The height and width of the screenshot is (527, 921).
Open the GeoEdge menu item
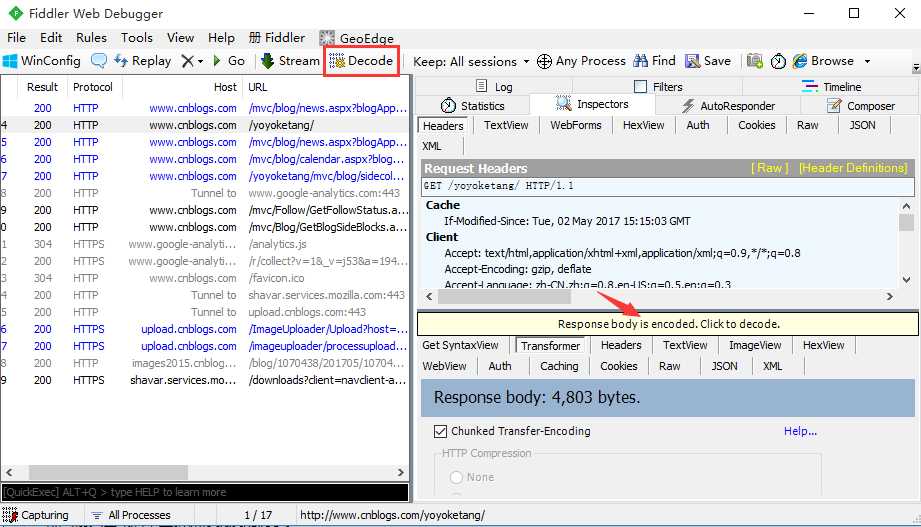[357, 38]
